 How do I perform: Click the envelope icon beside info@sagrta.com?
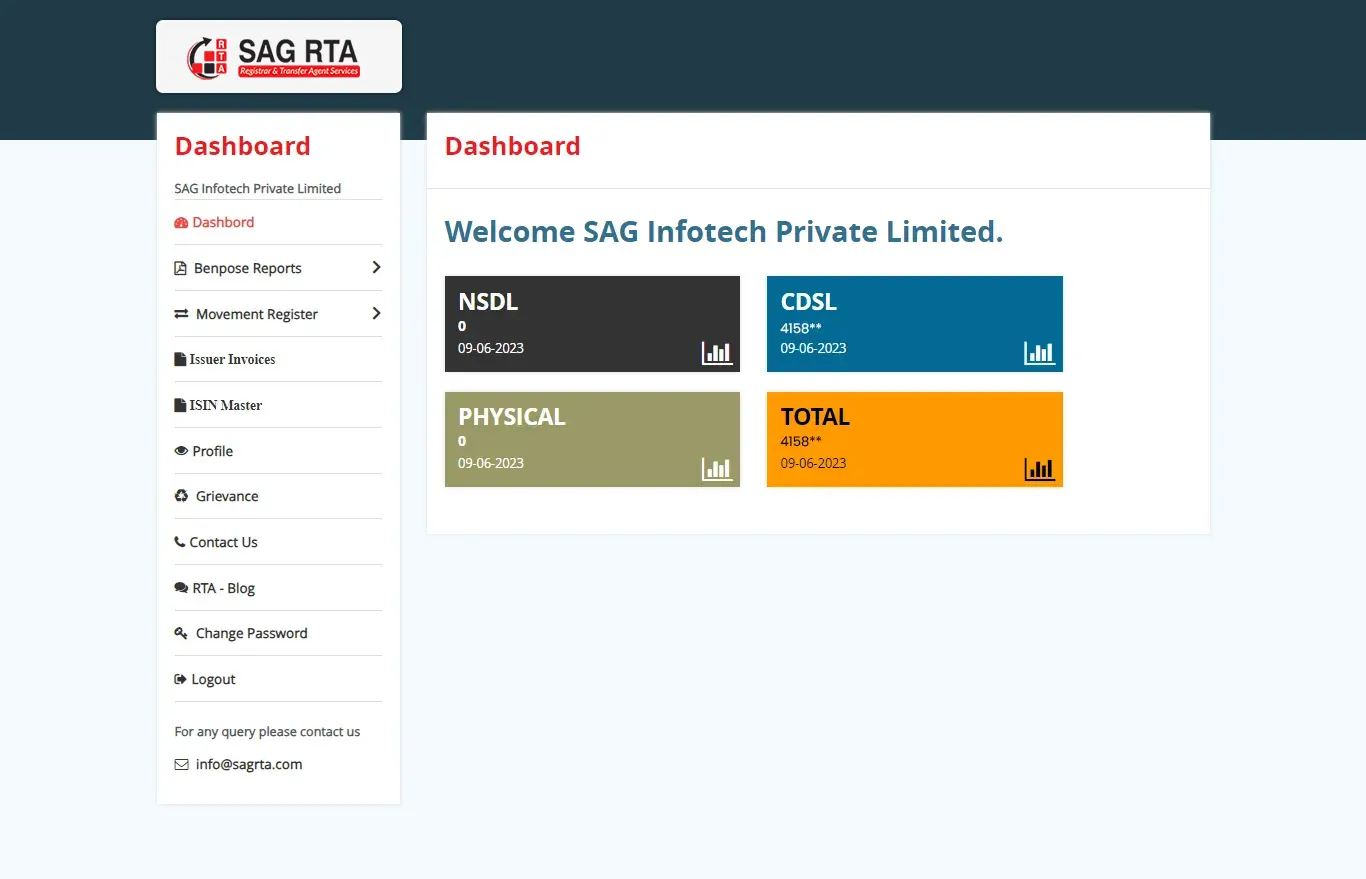pyautogui.click(x=181, y=765)
